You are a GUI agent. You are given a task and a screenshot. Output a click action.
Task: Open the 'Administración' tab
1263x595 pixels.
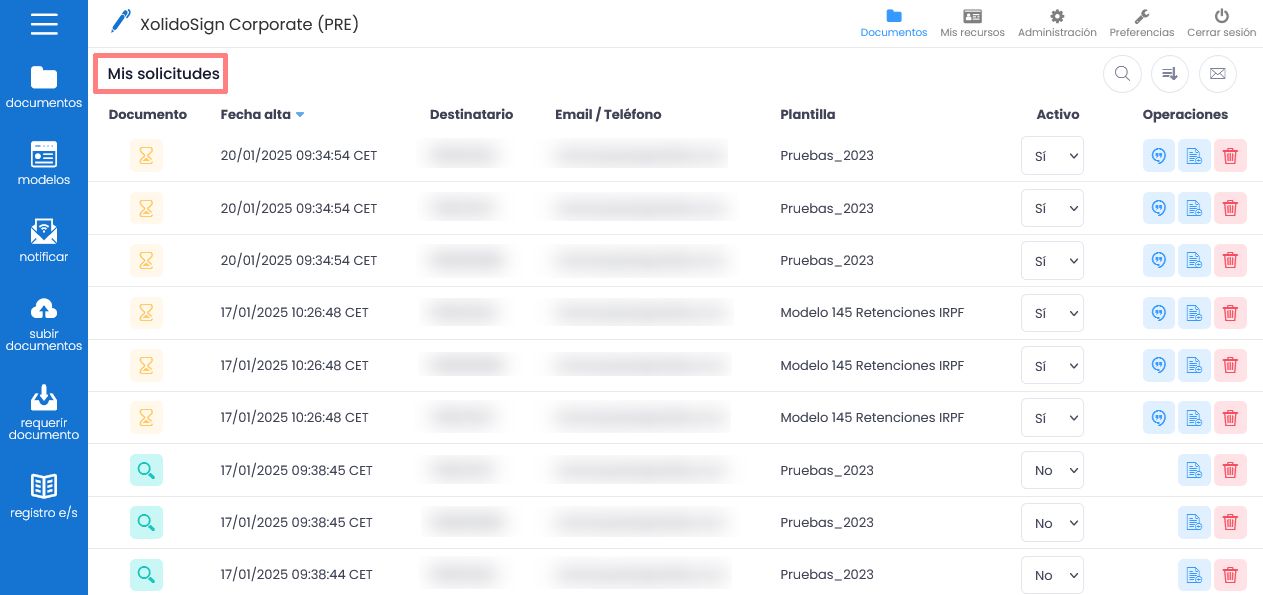click(1057, 23)
